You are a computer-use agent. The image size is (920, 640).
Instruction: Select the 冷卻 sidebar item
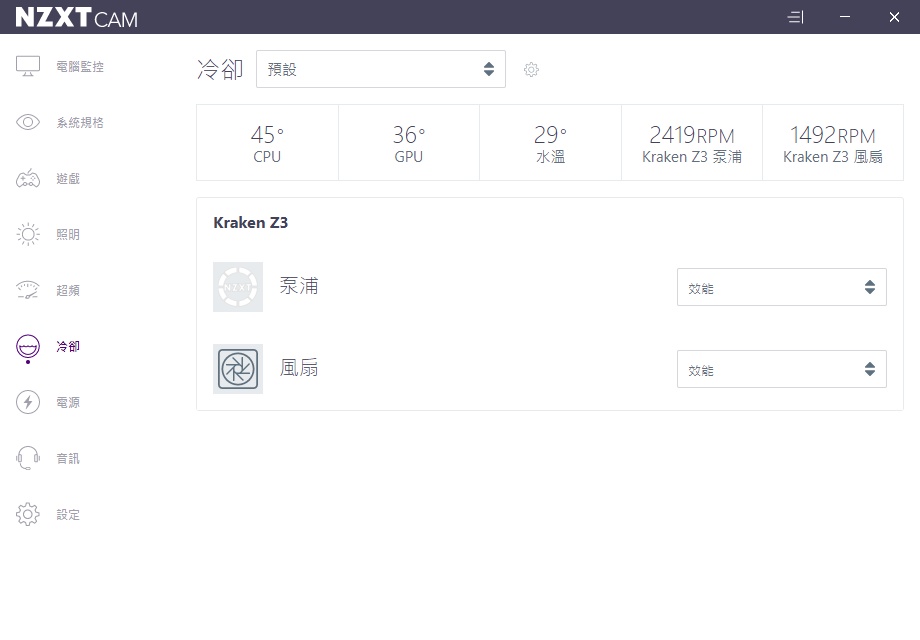point(68,346)
